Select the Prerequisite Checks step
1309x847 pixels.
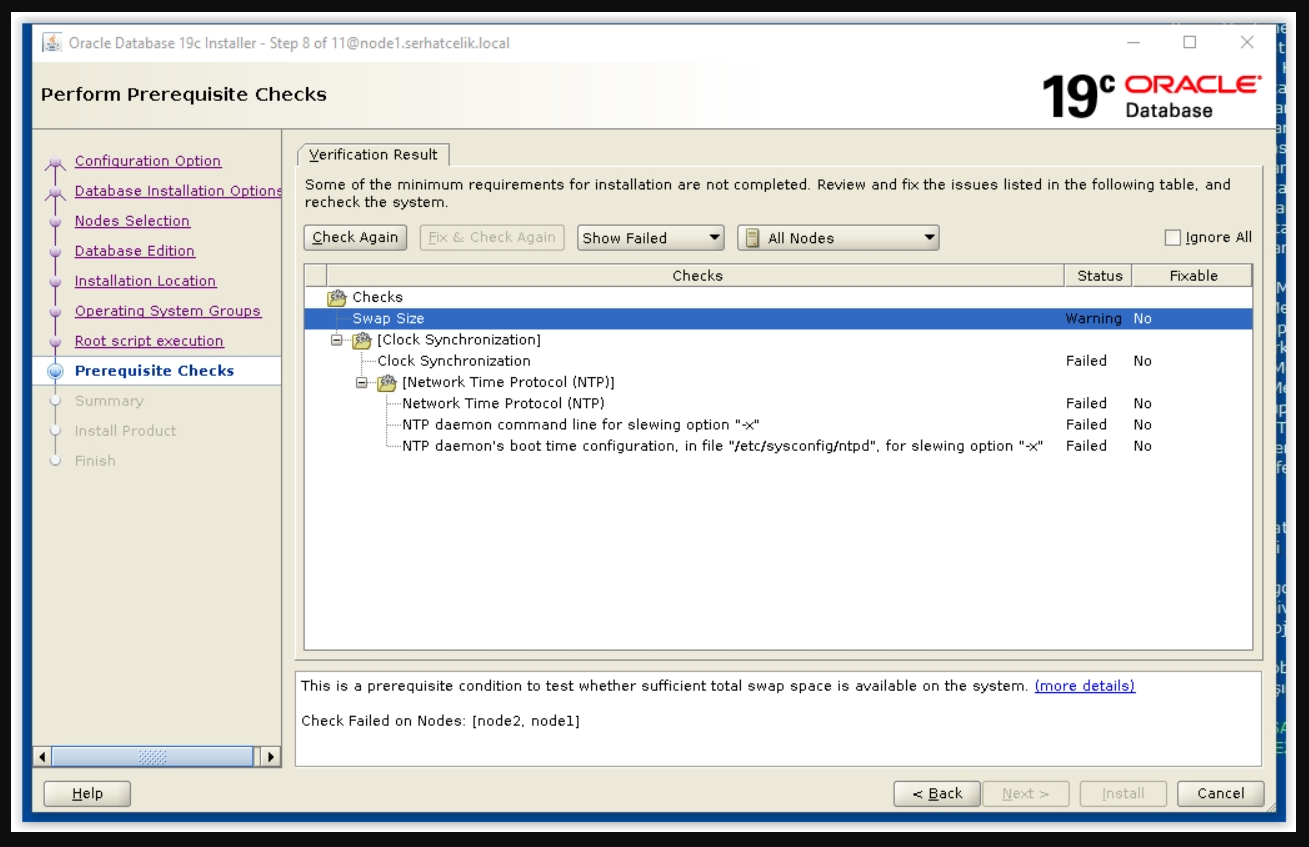point(154,371)
